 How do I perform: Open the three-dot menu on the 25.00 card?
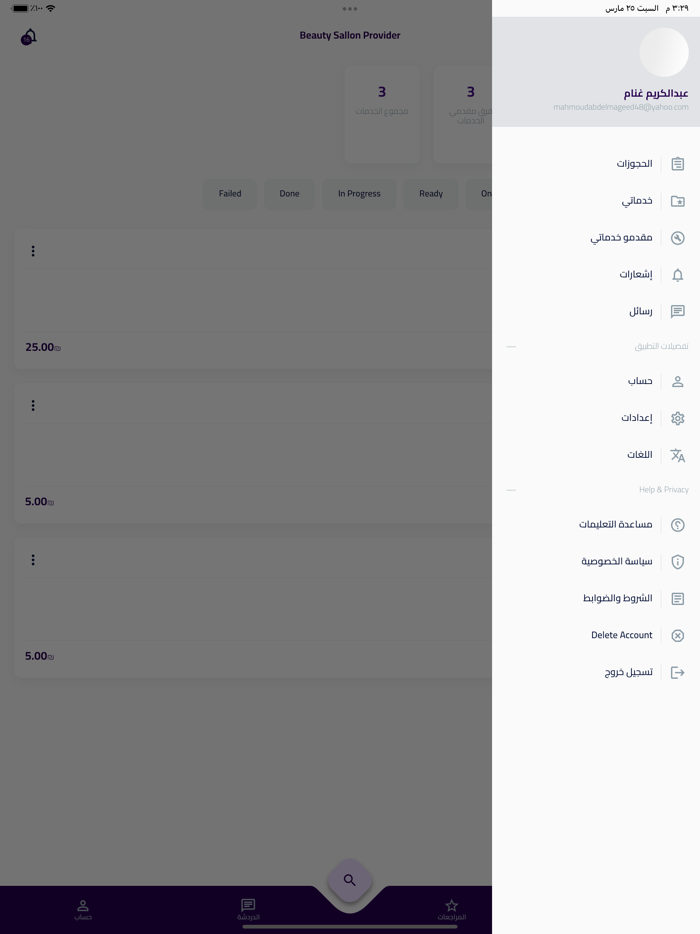[33, 251]
